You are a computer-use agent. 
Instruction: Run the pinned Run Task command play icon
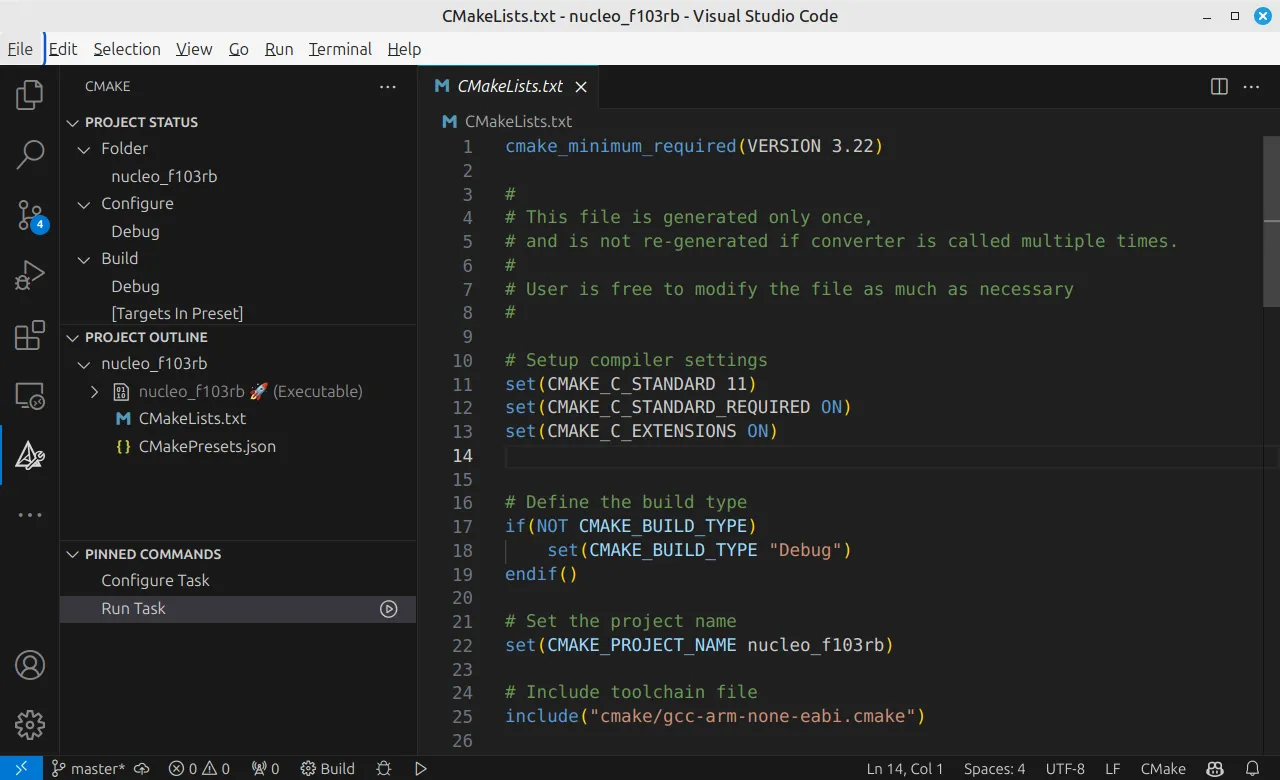[389, 609]
